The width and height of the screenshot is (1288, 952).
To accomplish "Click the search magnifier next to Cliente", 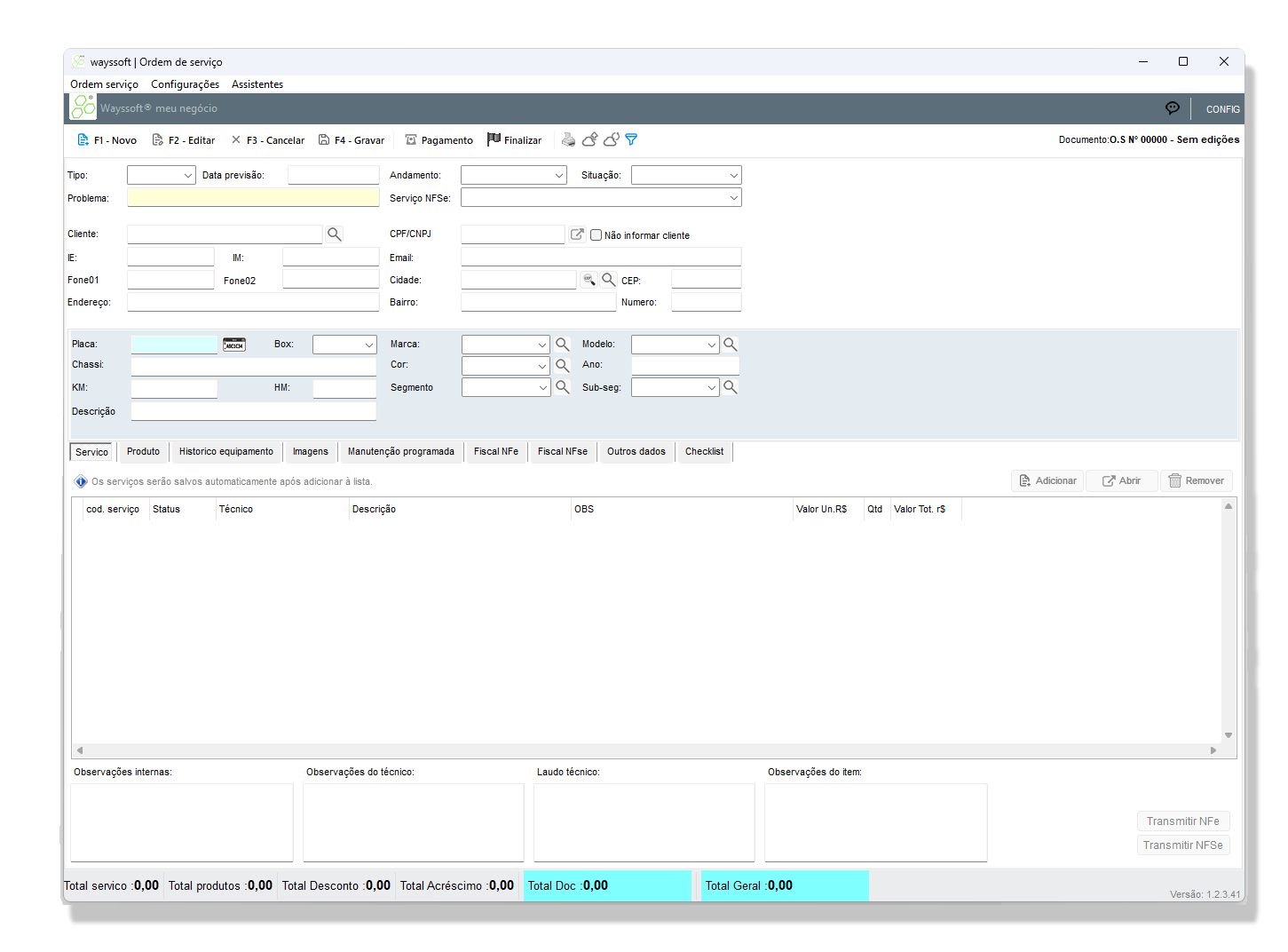I will point(334,234).
